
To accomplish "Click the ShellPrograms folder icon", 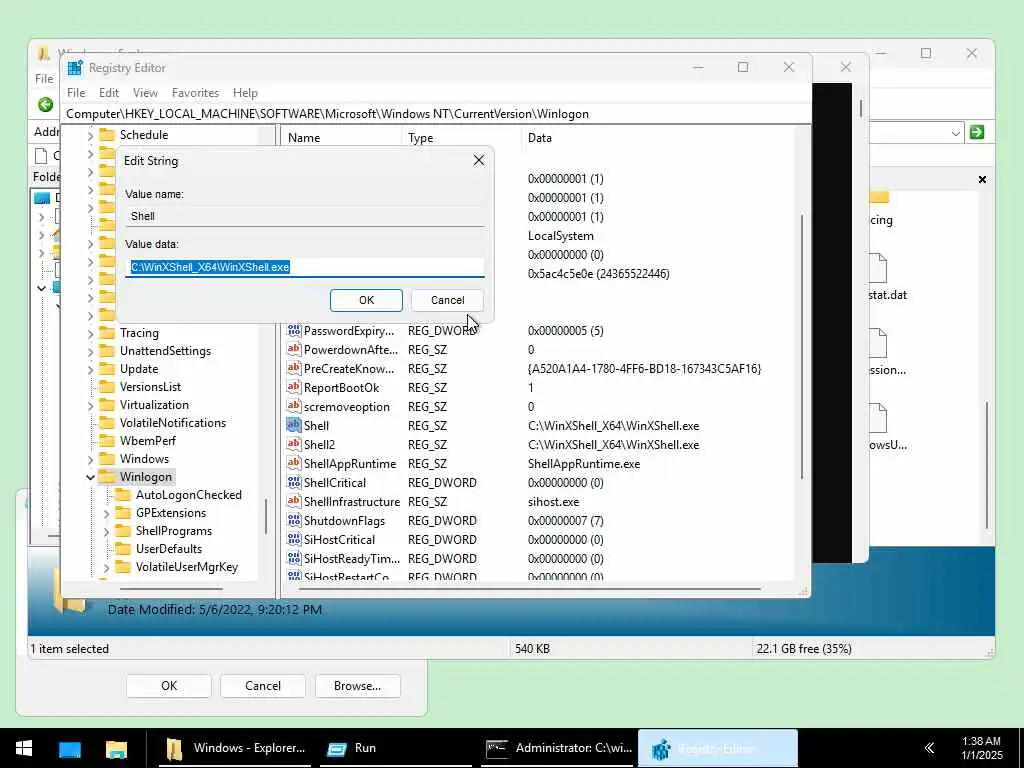I will pos(123,531).
